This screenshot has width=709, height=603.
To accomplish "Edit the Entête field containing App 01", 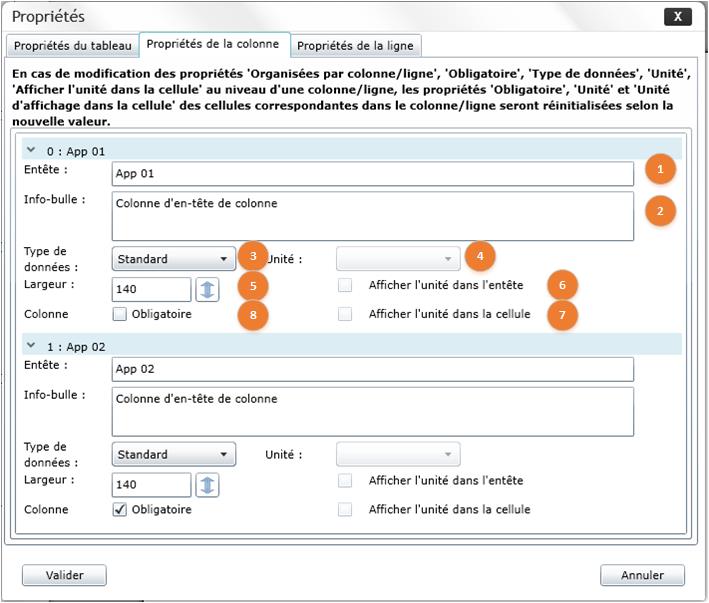I will click(373, 174).
